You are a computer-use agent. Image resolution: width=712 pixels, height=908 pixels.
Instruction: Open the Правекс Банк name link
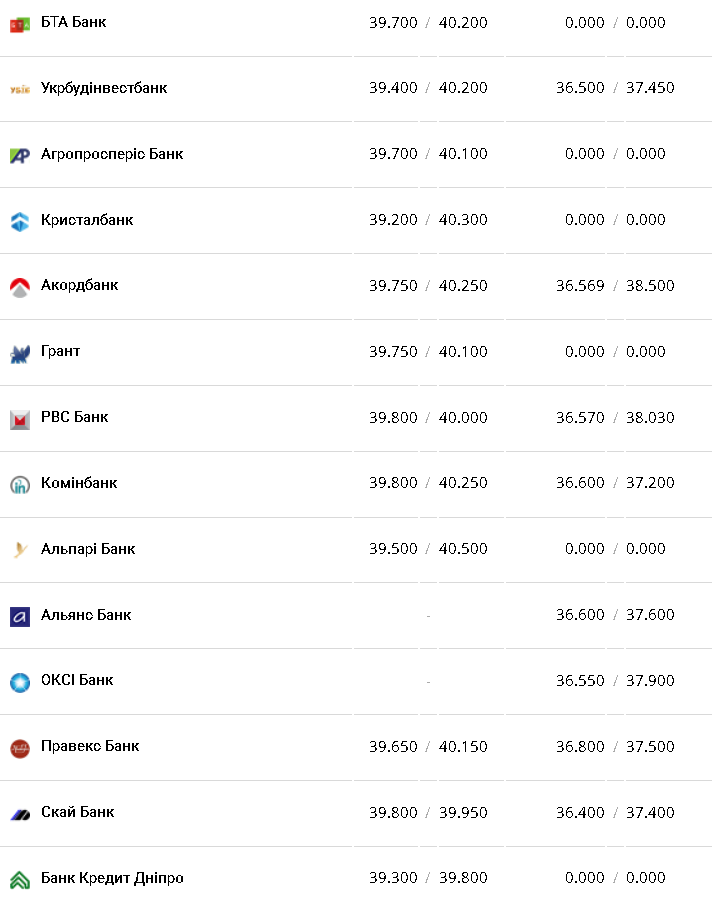[90, 746]
